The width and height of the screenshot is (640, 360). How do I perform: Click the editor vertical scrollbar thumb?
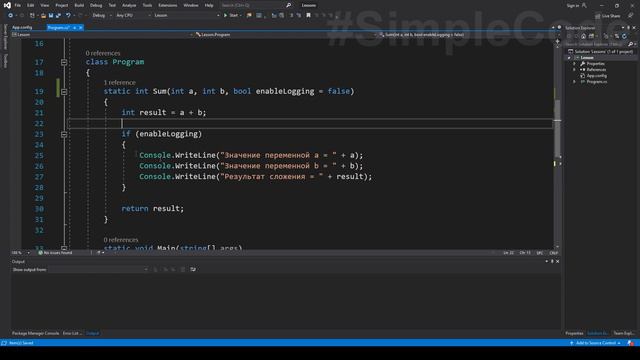coord(557,128)
